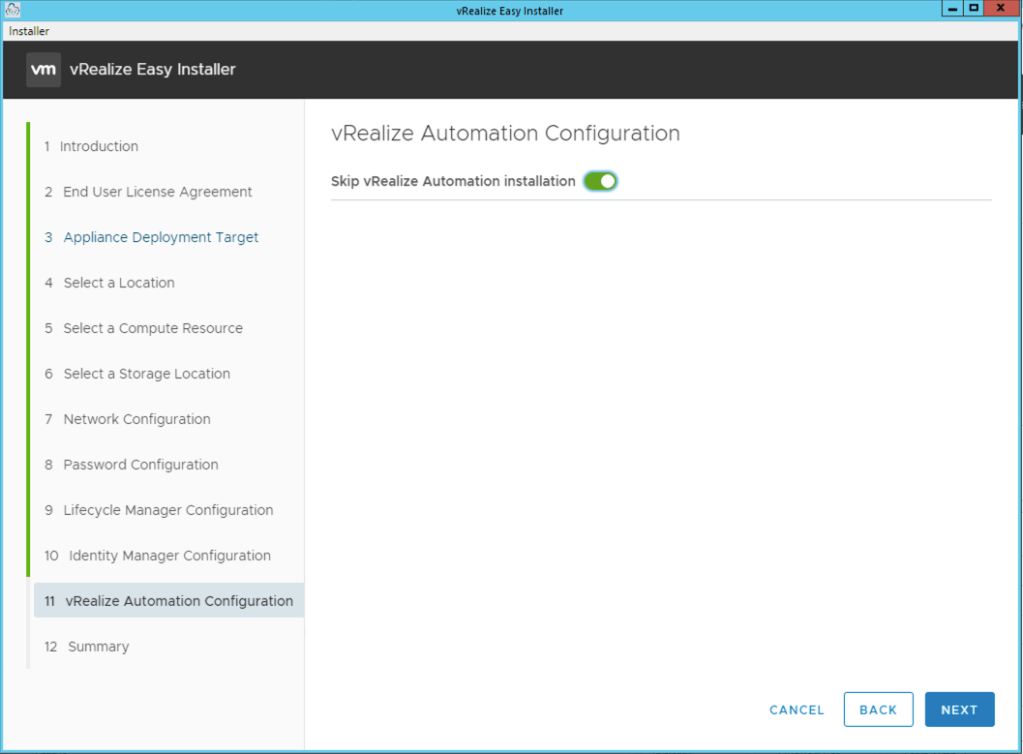This screenshot has width=1023, height=754.
Task: Click the installer app icon in title bar
Action: [13, 10]
